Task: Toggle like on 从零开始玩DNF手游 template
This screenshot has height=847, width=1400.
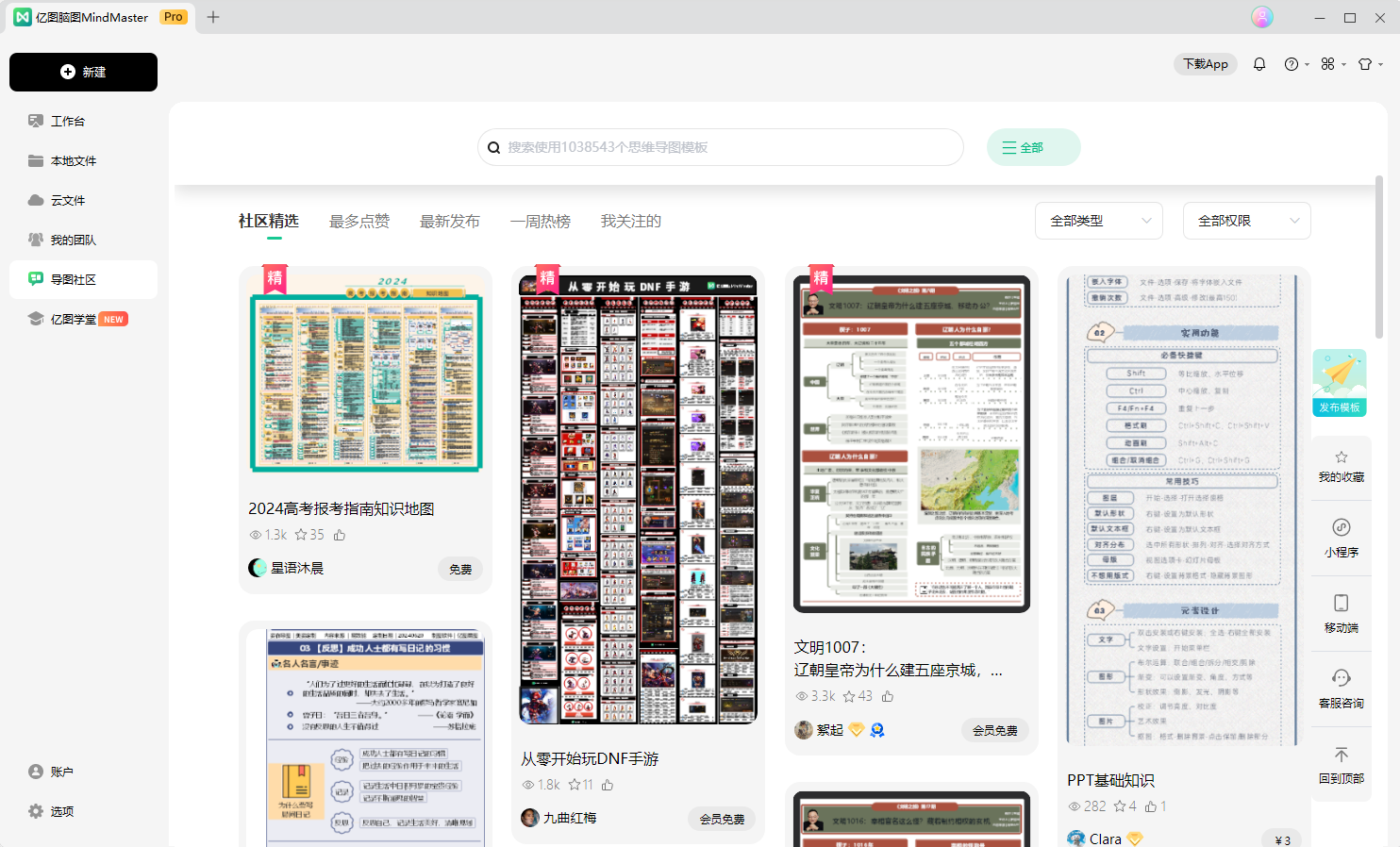Action: (608, 785)
